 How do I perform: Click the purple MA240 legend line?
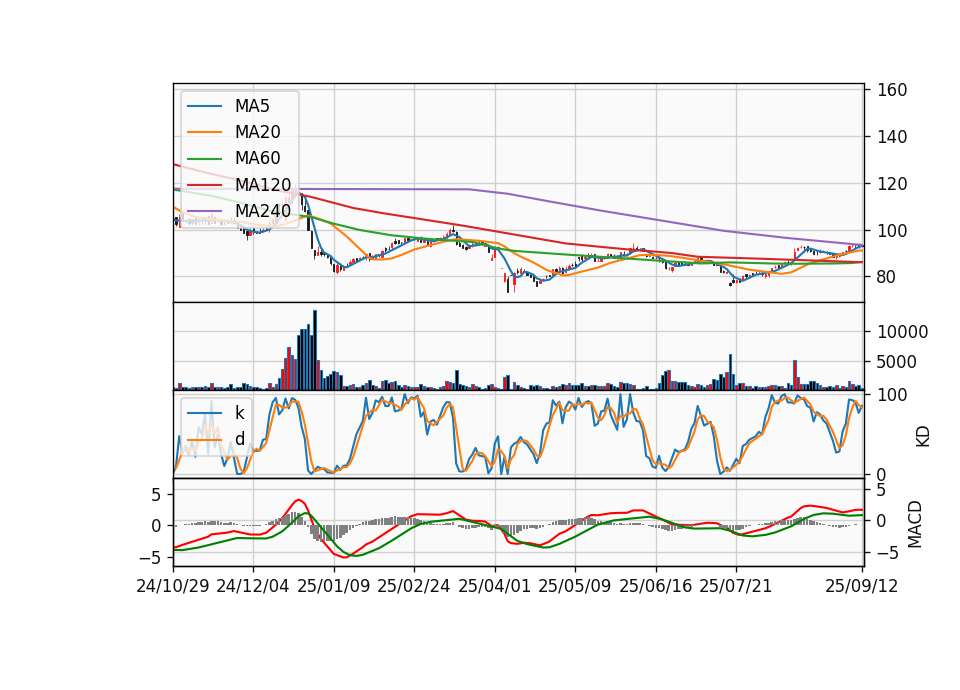point(204,211)
